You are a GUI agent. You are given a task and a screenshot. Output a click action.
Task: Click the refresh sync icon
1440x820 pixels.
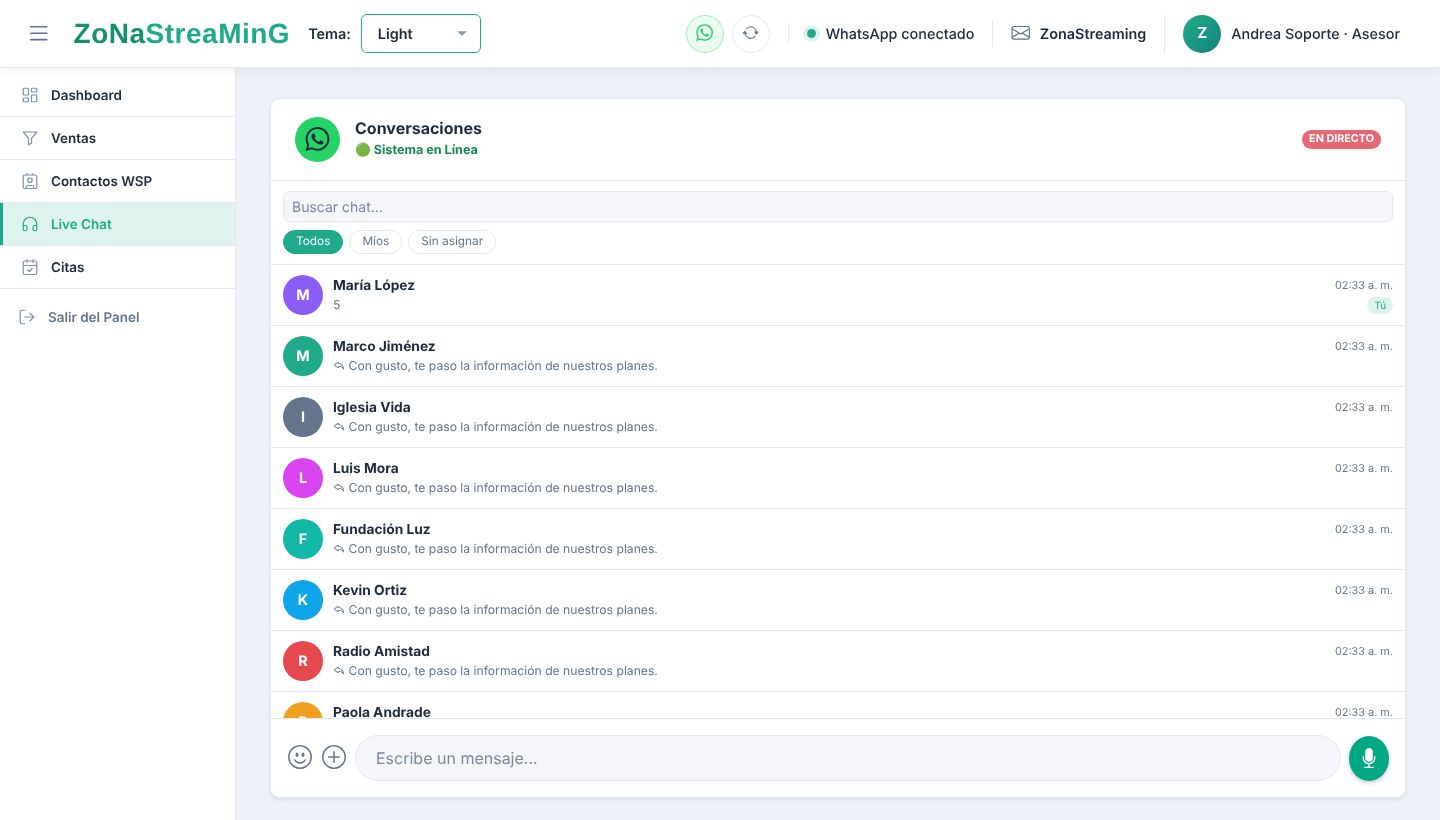(x=751, y=34)
